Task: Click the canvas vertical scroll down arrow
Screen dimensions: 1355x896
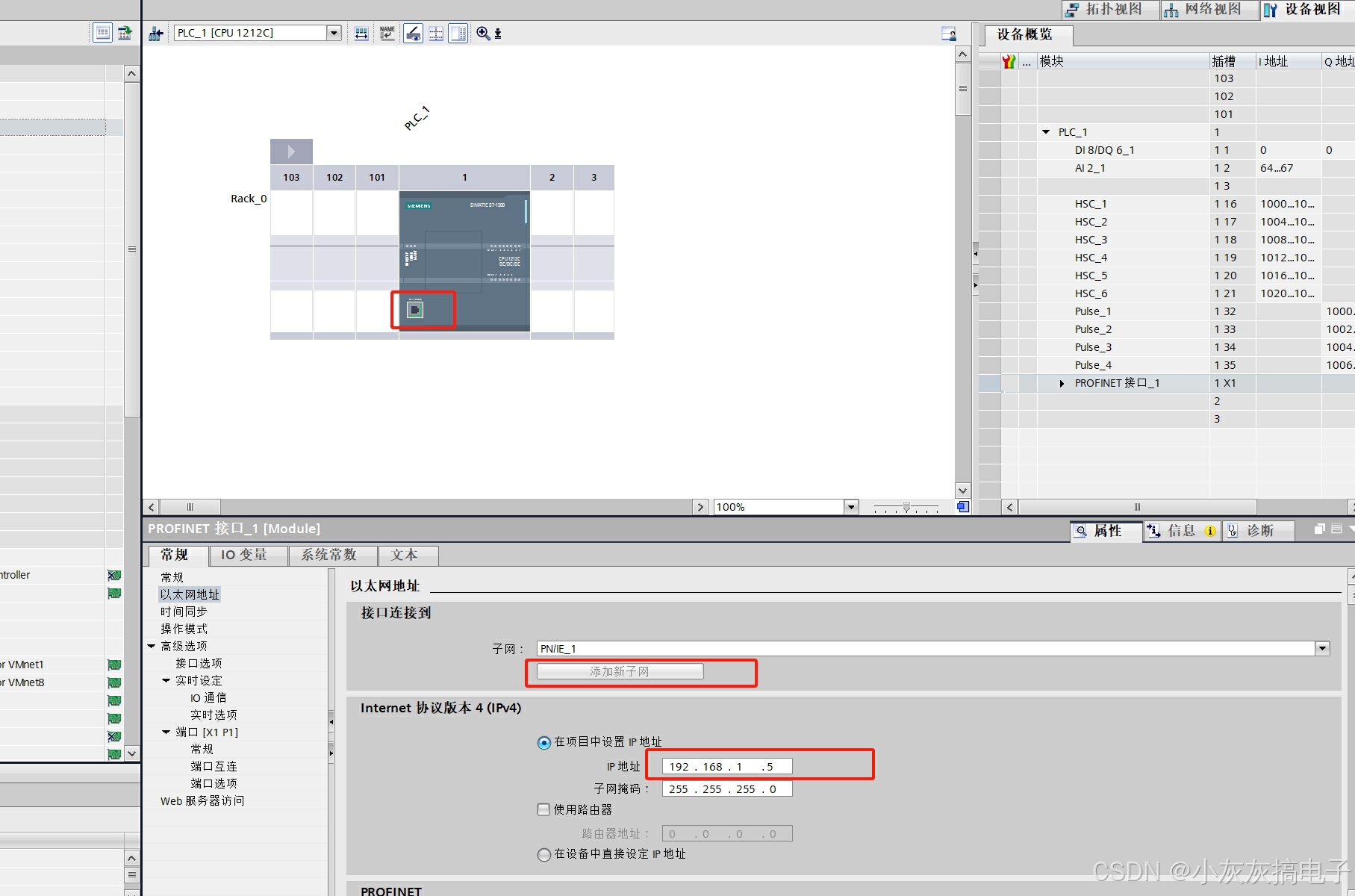Action: pos(962,491)
